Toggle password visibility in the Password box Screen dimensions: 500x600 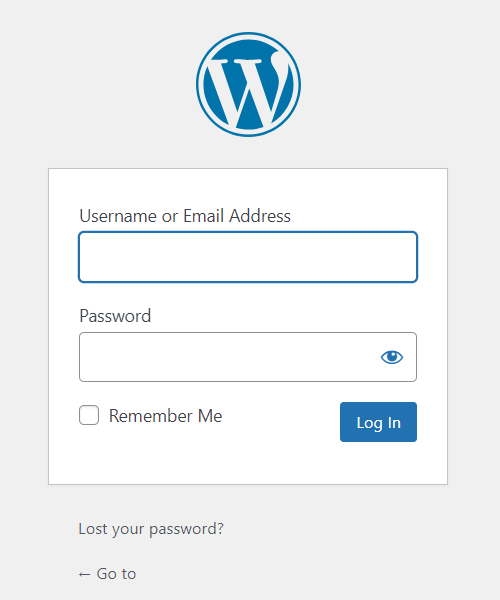pos(392,357)
